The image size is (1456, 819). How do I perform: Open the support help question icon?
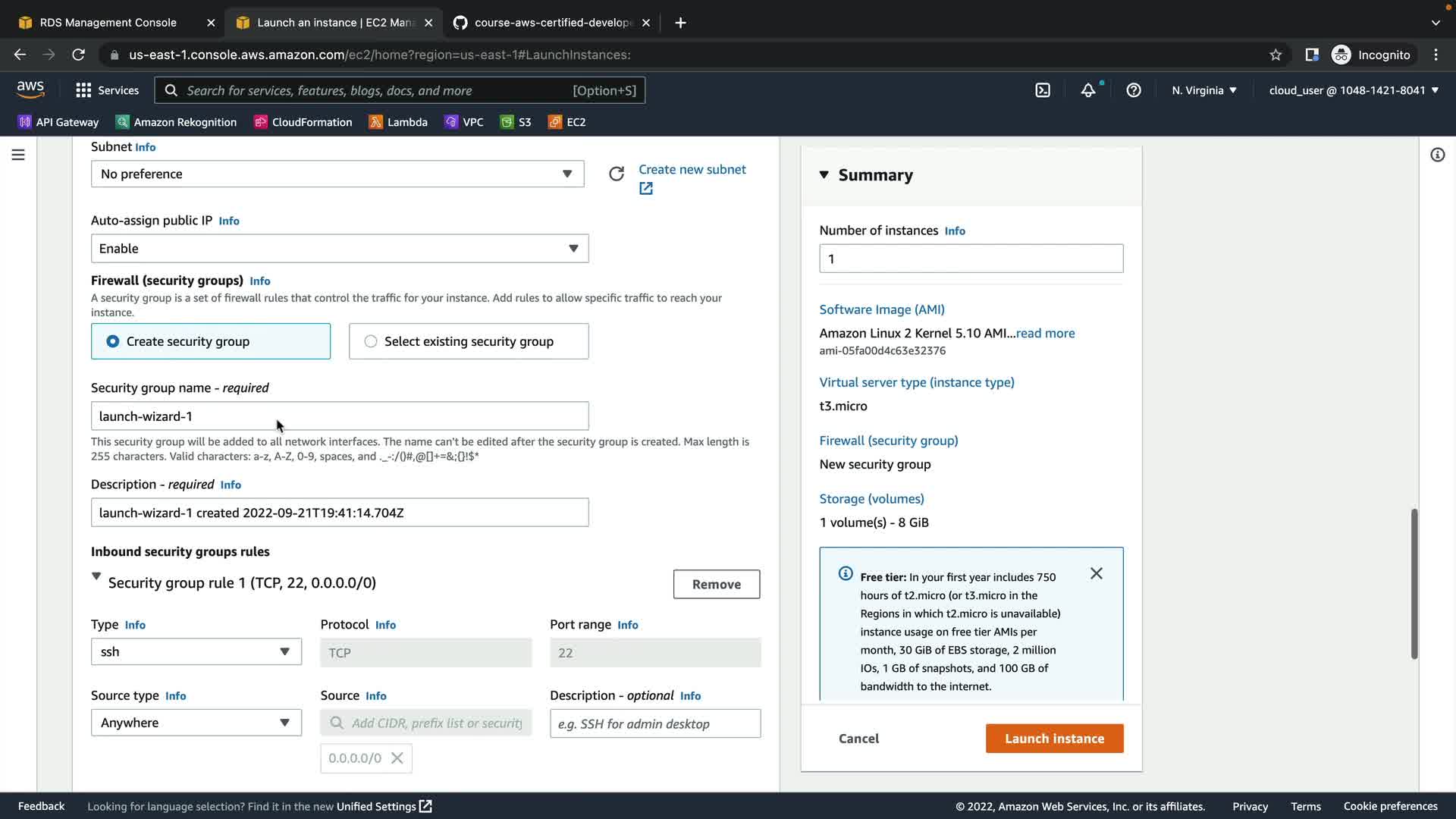(x=1134, y=90)
